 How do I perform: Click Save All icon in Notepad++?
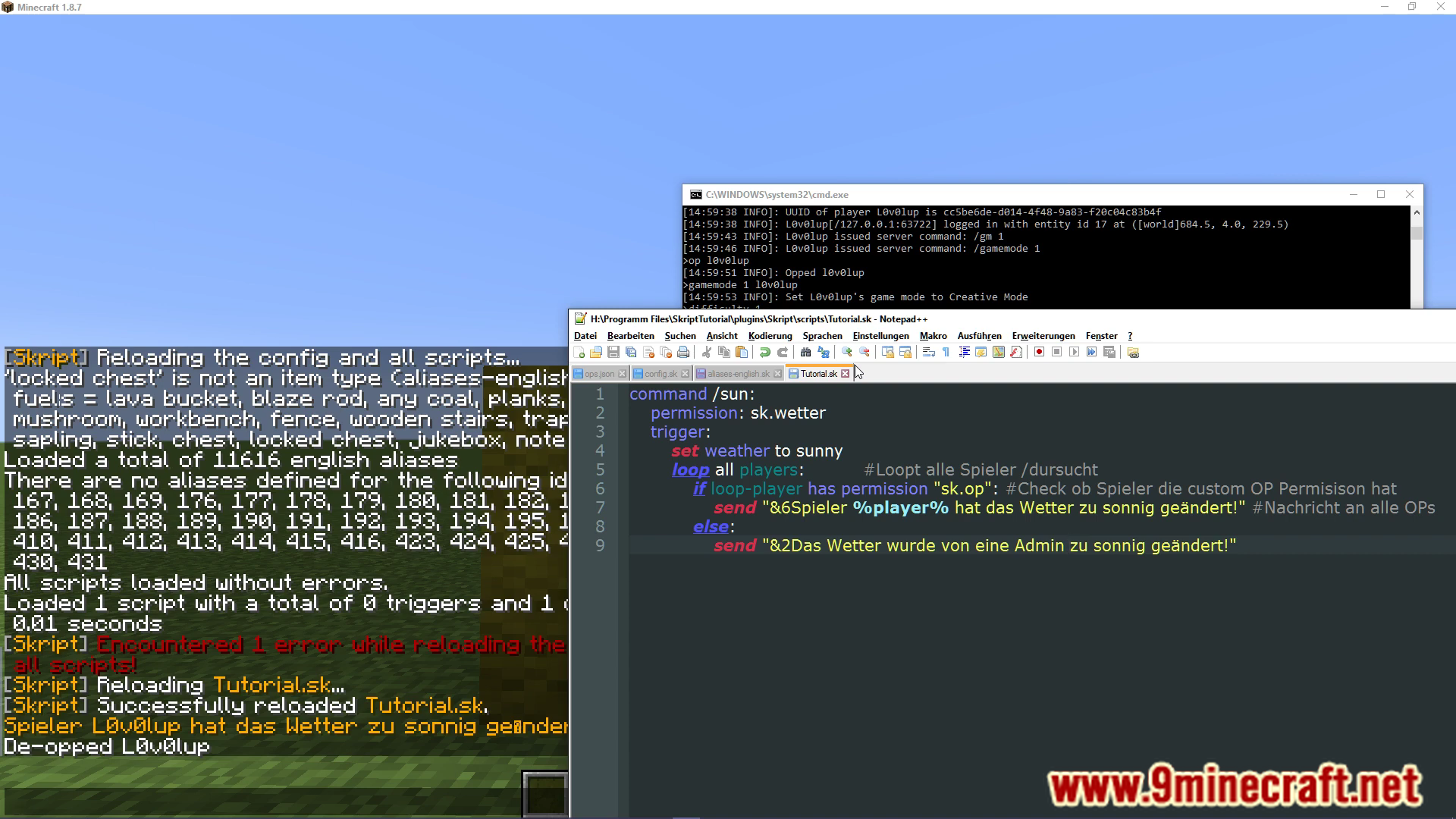631,352
